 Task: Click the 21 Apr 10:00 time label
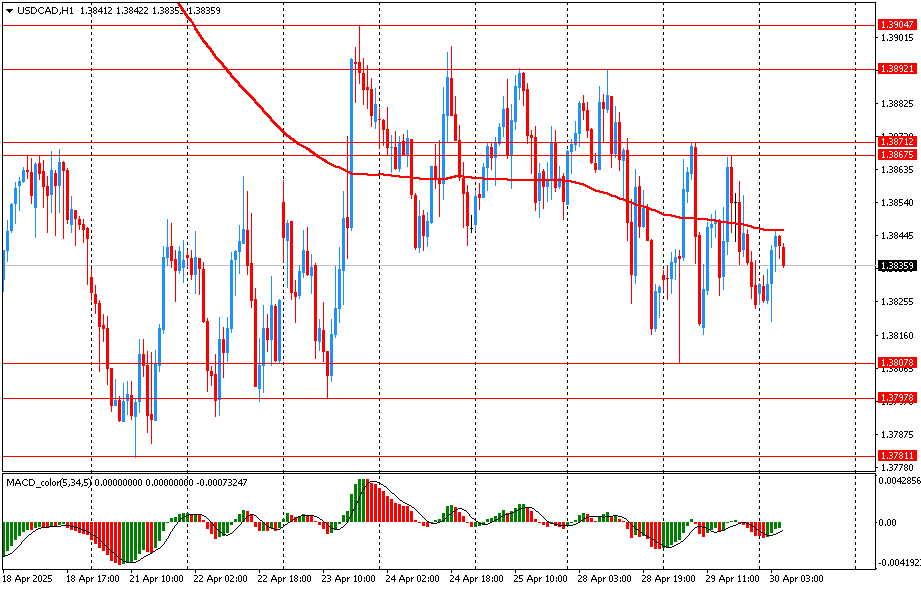click(x=158, y=578)
